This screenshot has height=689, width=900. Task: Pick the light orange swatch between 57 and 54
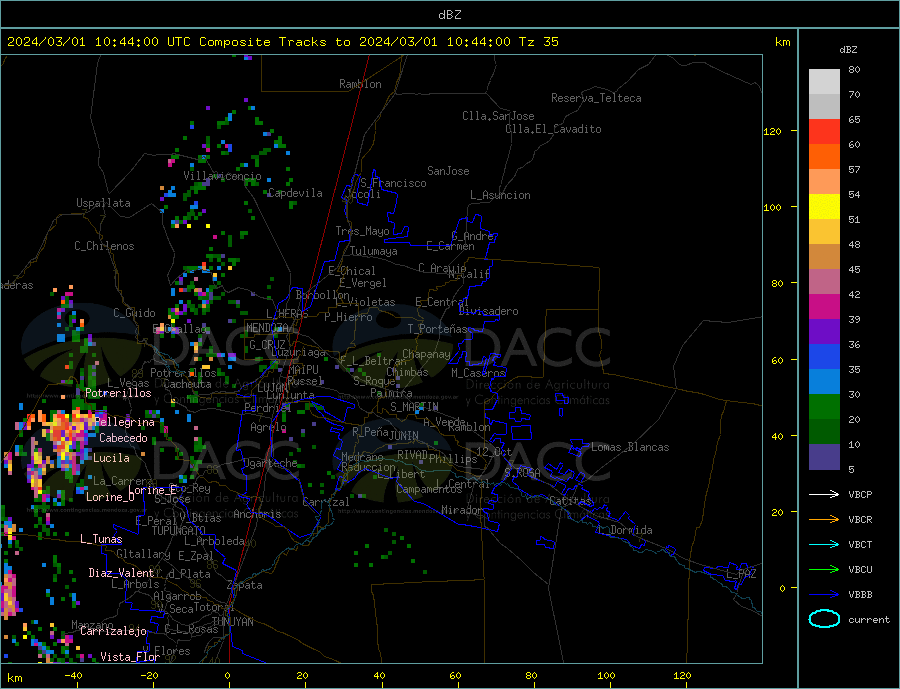[x=824, y=181]
